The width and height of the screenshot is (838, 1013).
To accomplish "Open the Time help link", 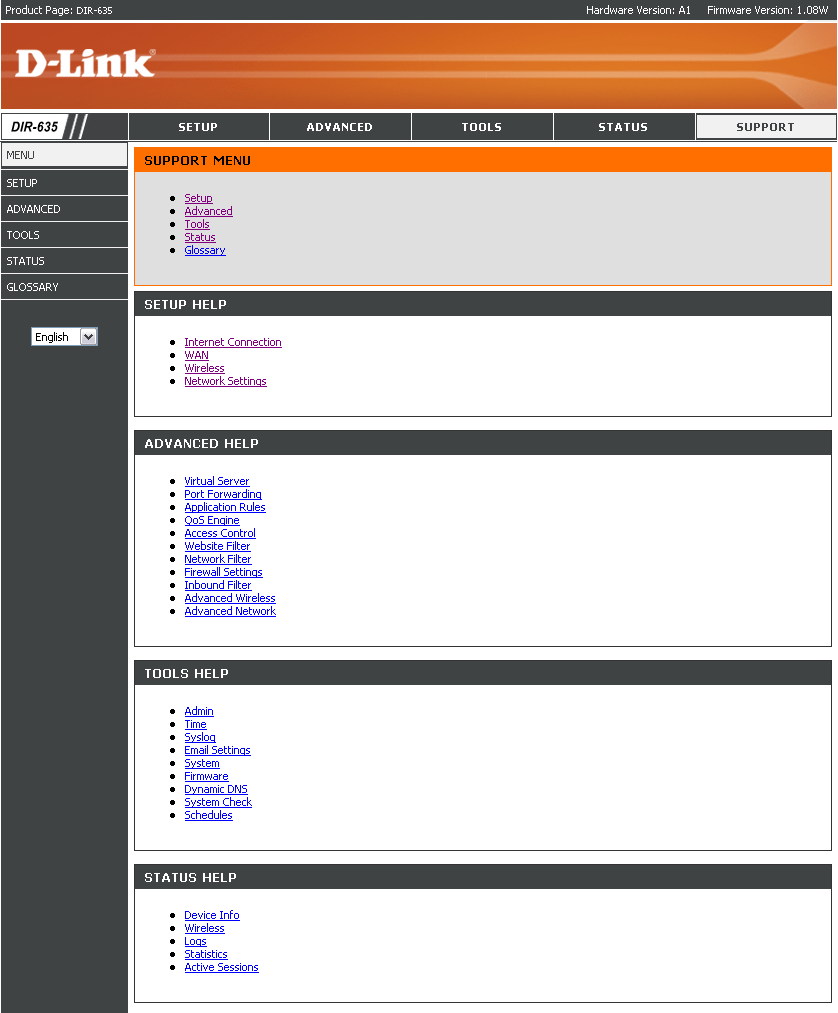I will 195,724.
